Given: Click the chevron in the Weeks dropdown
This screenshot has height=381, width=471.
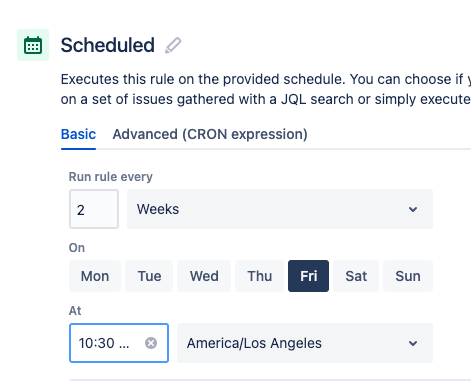Looking at the screenshot, I should tap(413, 209).
